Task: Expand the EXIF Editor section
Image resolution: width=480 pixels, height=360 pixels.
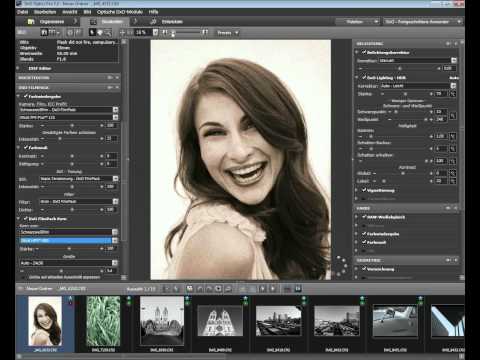Action: tap(19, 68)
